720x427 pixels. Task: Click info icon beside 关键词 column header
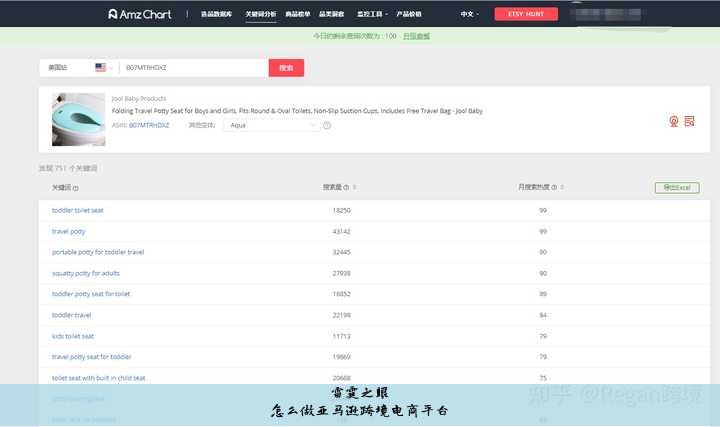76,188
